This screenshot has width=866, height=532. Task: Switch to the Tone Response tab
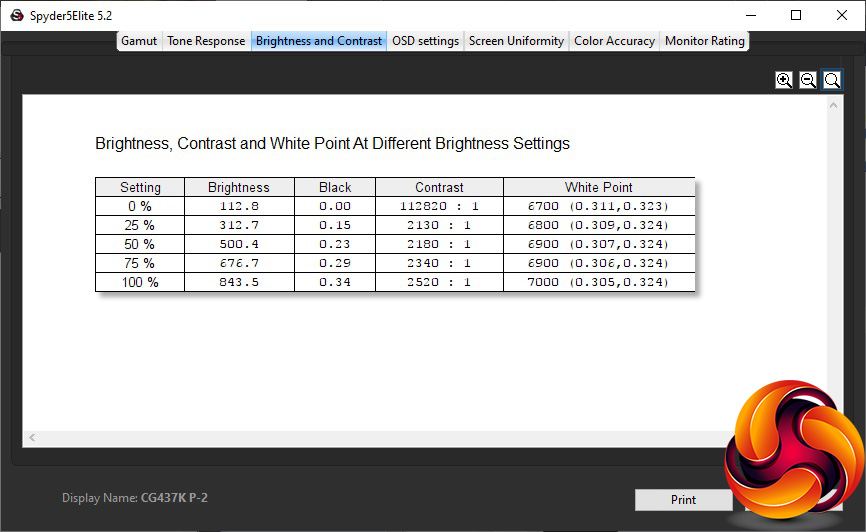tap(206, 41)
